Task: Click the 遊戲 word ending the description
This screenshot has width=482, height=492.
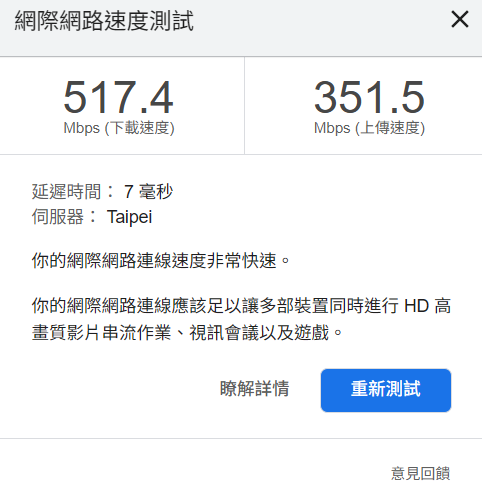Action: click(311, 333)
